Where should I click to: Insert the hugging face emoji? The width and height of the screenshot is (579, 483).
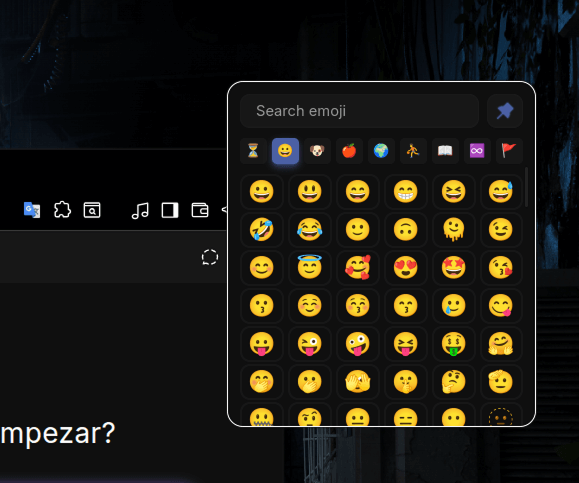pyautogui.click(x=501, y=343)
